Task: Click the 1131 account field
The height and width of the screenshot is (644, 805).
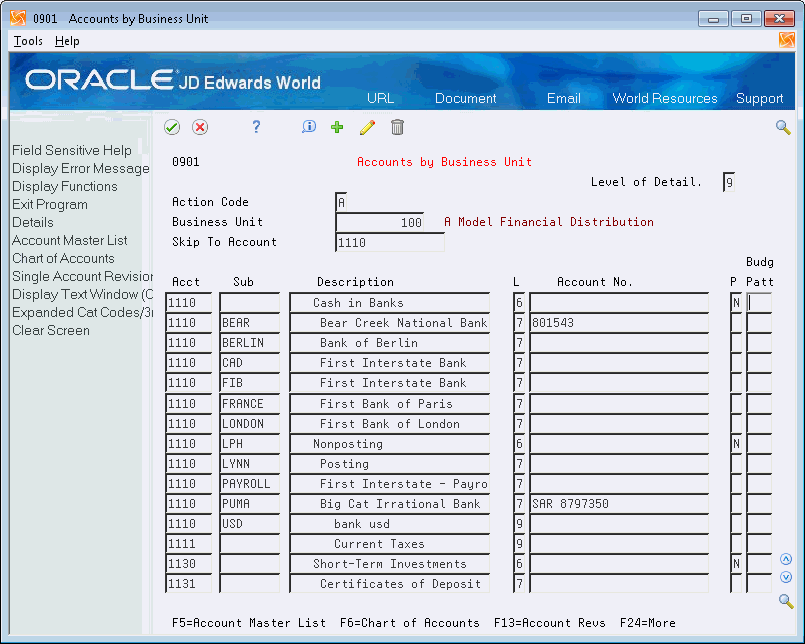Action: click(188, 584)
